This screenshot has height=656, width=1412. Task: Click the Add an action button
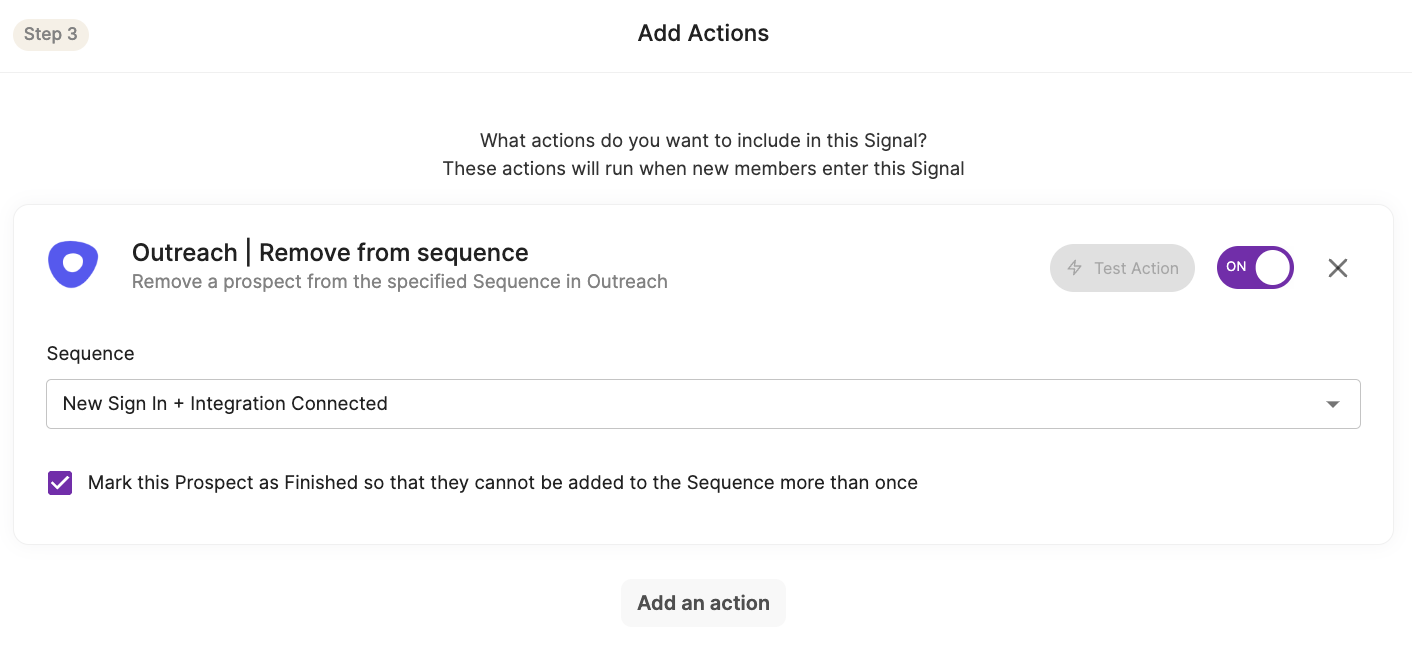pos(703,603)
